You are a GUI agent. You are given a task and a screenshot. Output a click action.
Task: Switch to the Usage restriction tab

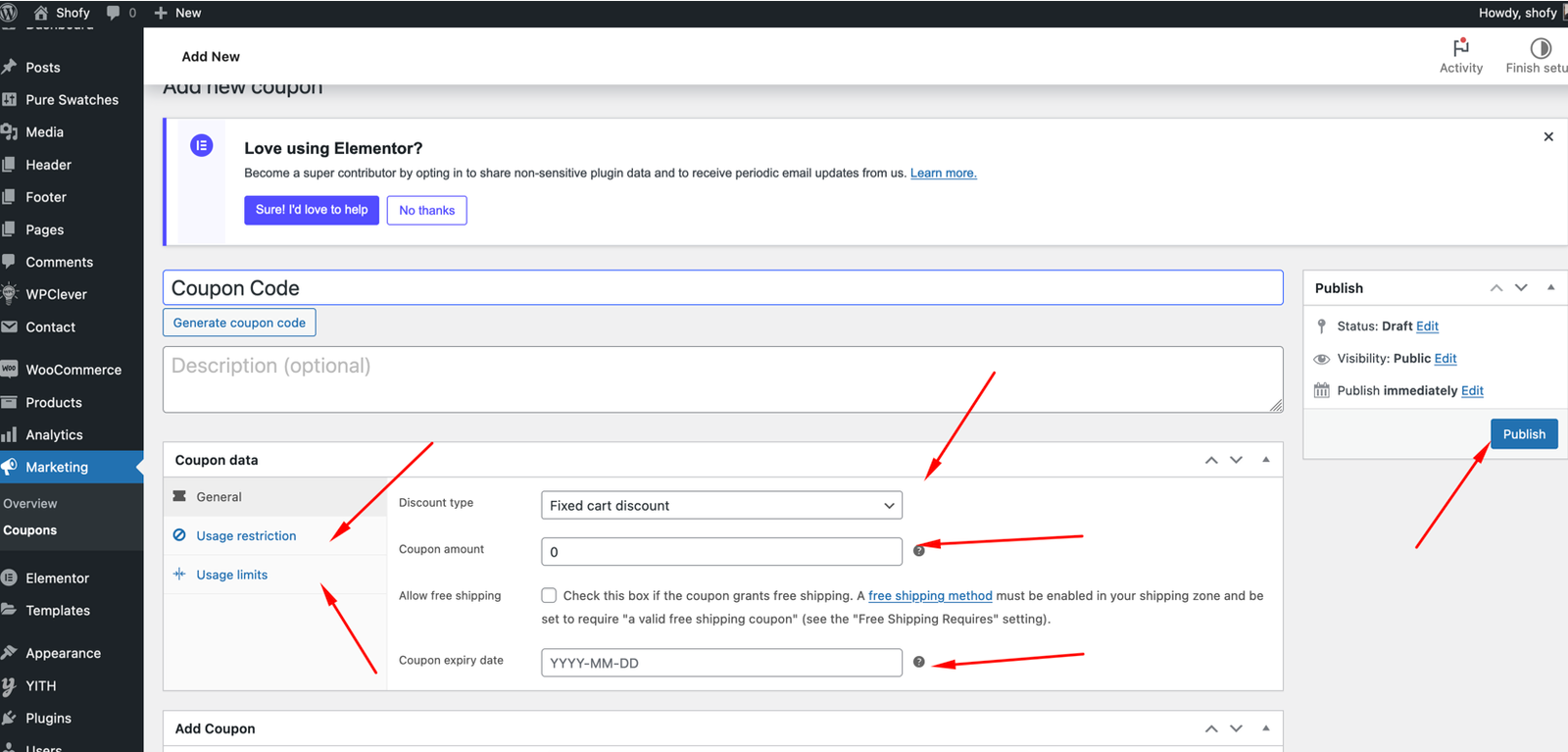246,535
